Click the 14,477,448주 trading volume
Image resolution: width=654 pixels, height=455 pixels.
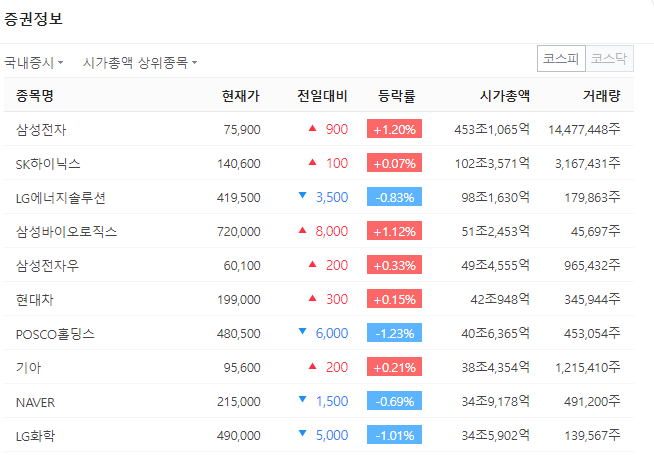(x=584, y=130)
